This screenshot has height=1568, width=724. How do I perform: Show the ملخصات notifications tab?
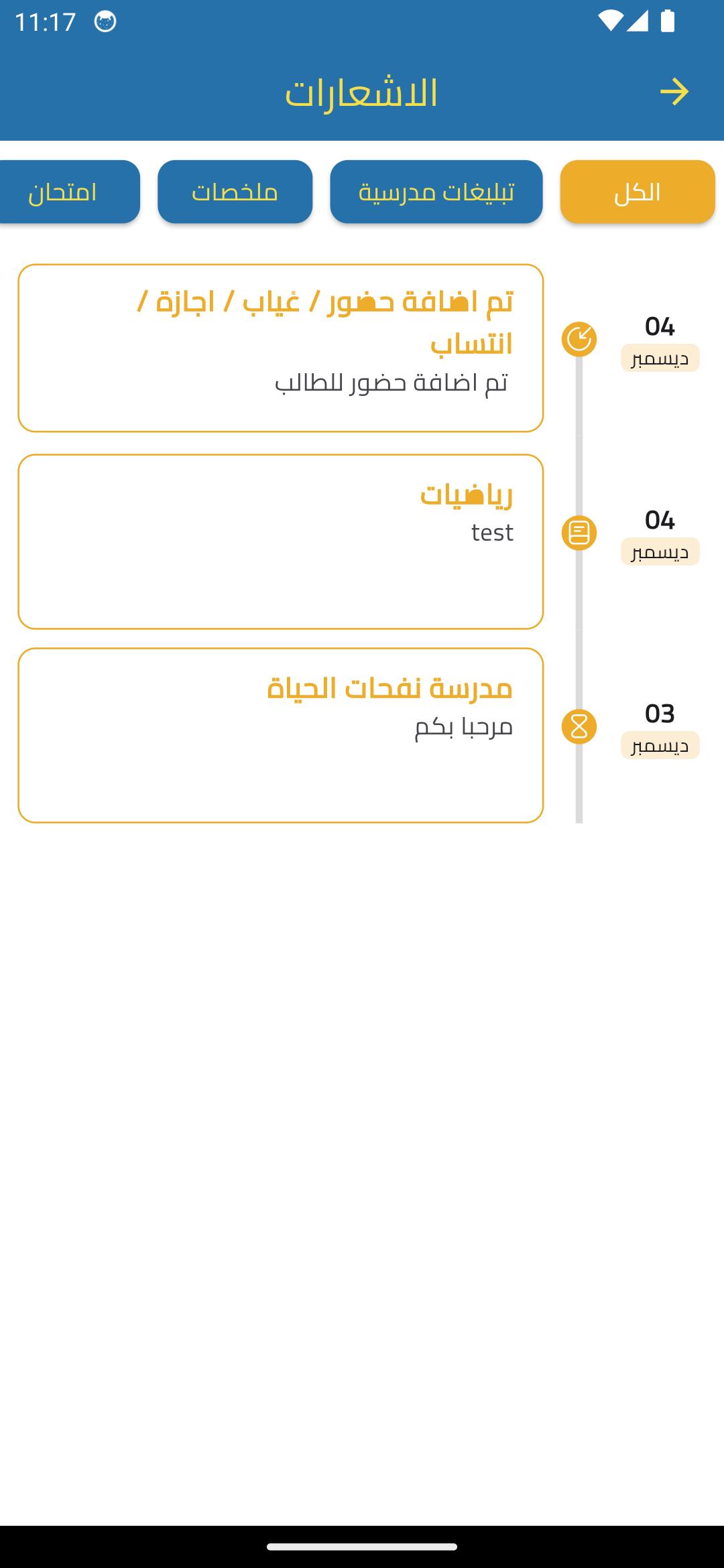[x=235, y=192]
